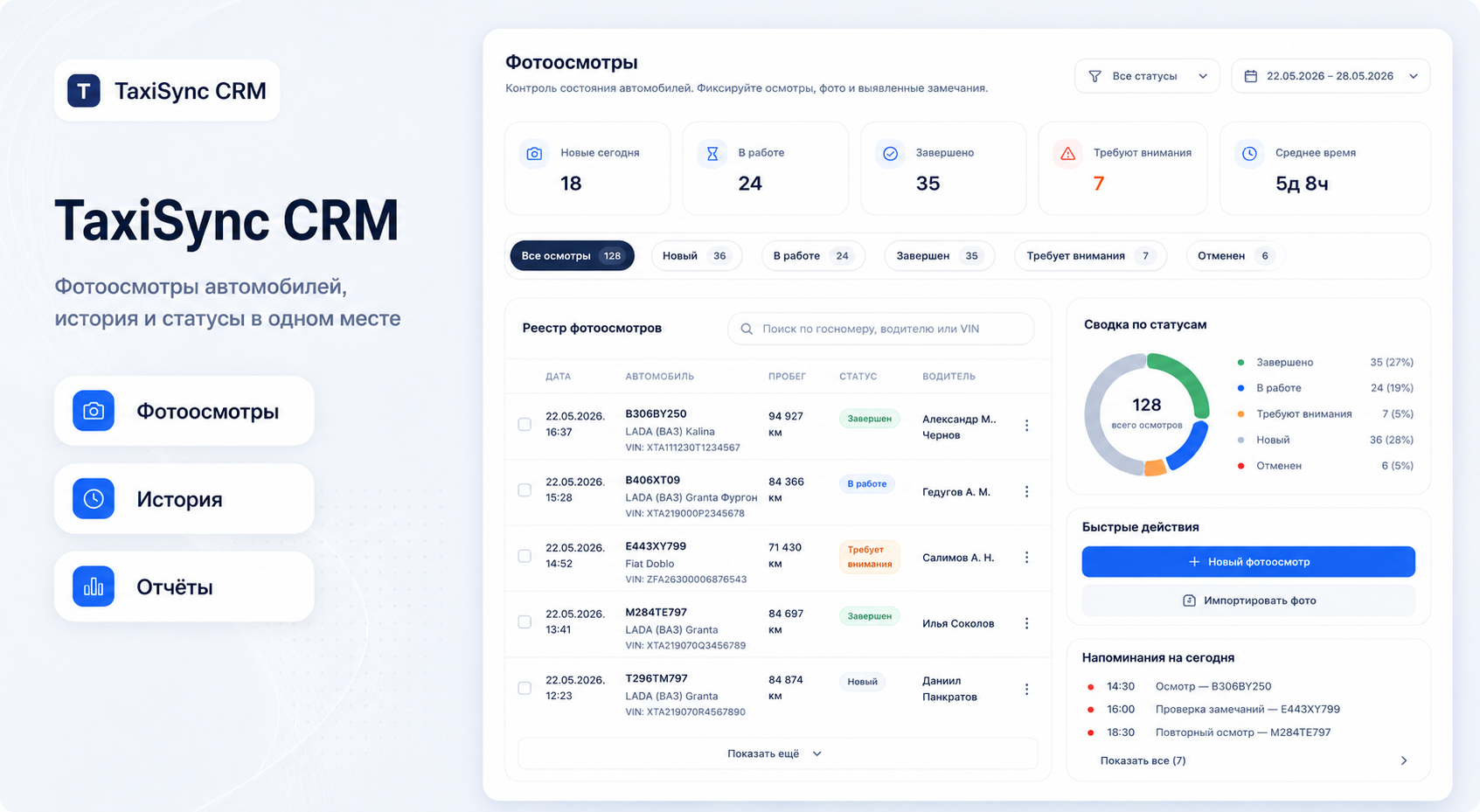
Task: Click the orange Требуют внимания donut segment
Action: coord(1155,468)
